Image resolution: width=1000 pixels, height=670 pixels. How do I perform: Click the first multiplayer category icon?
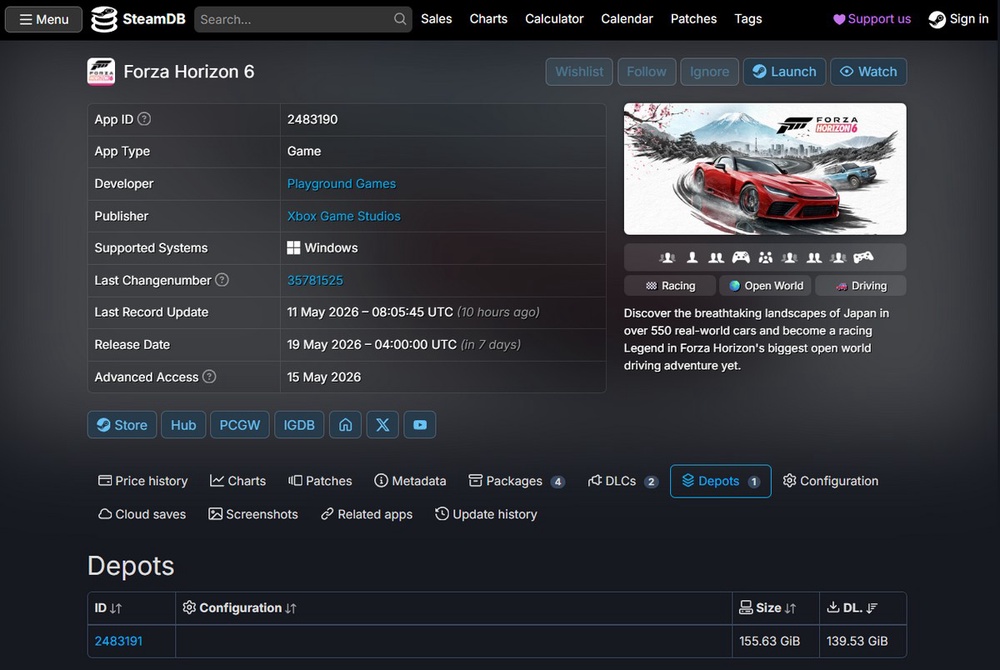(x=667, y=258)
